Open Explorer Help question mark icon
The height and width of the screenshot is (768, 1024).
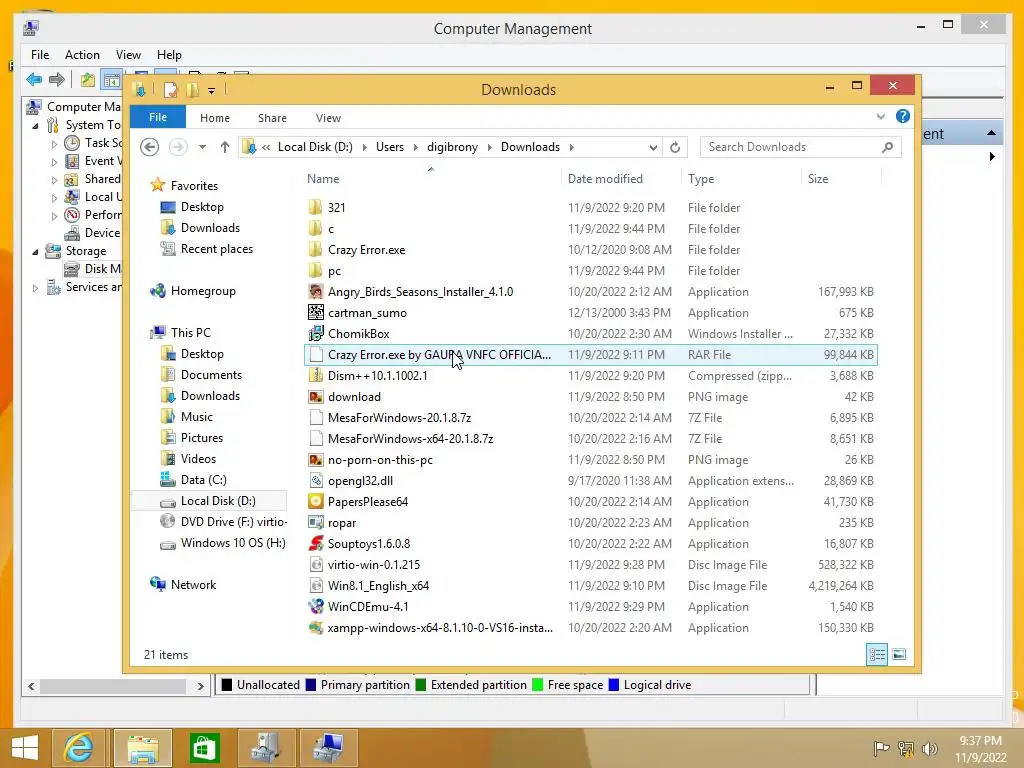[x=903, y=116]
